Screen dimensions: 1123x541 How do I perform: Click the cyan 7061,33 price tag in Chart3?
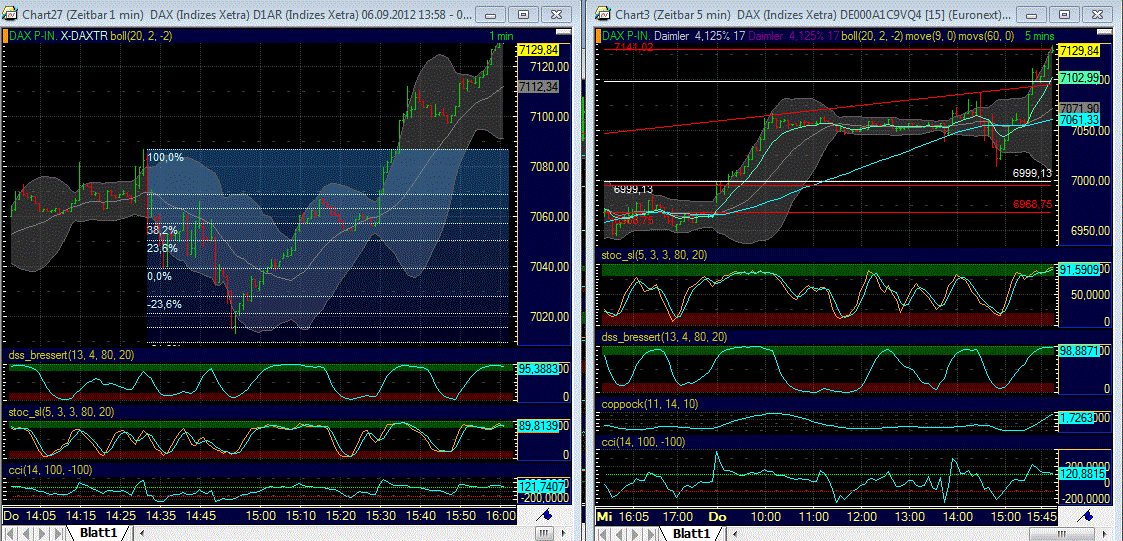coord(1079,119)
